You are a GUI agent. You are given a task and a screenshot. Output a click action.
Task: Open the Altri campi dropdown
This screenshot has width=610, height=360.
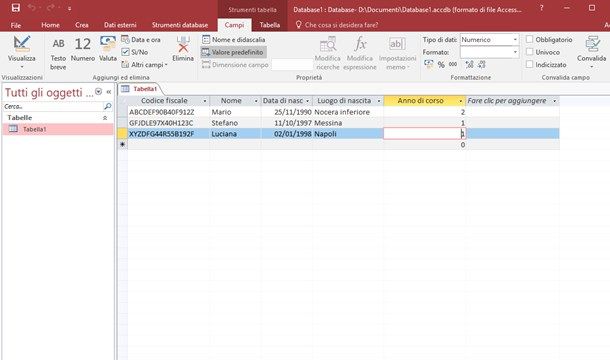(144, 65)
